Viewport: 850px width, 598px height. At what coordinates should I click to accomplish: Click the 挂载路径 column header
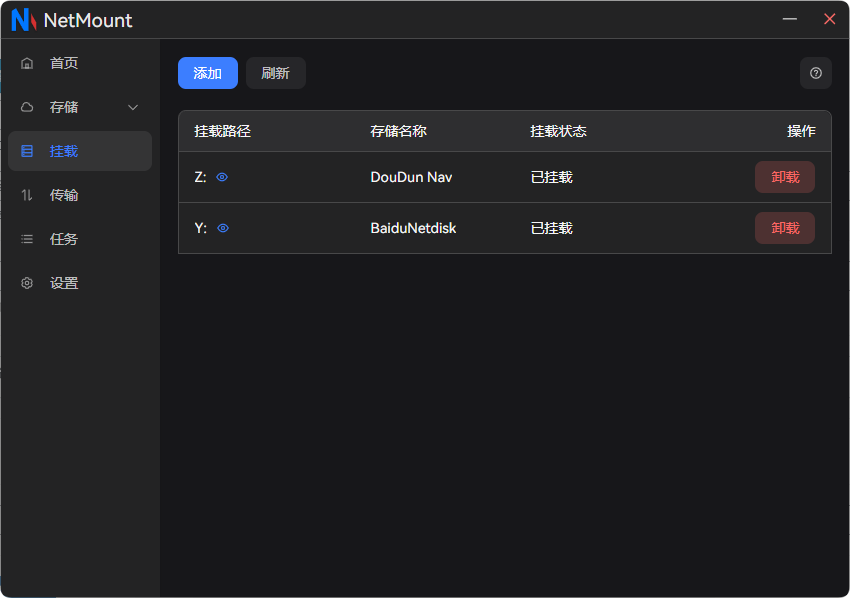[222, 131]
